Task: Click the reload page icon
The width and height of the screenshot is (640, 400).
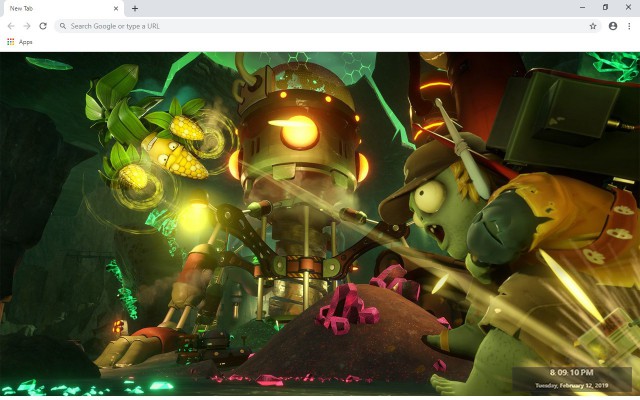Action: 43,26
